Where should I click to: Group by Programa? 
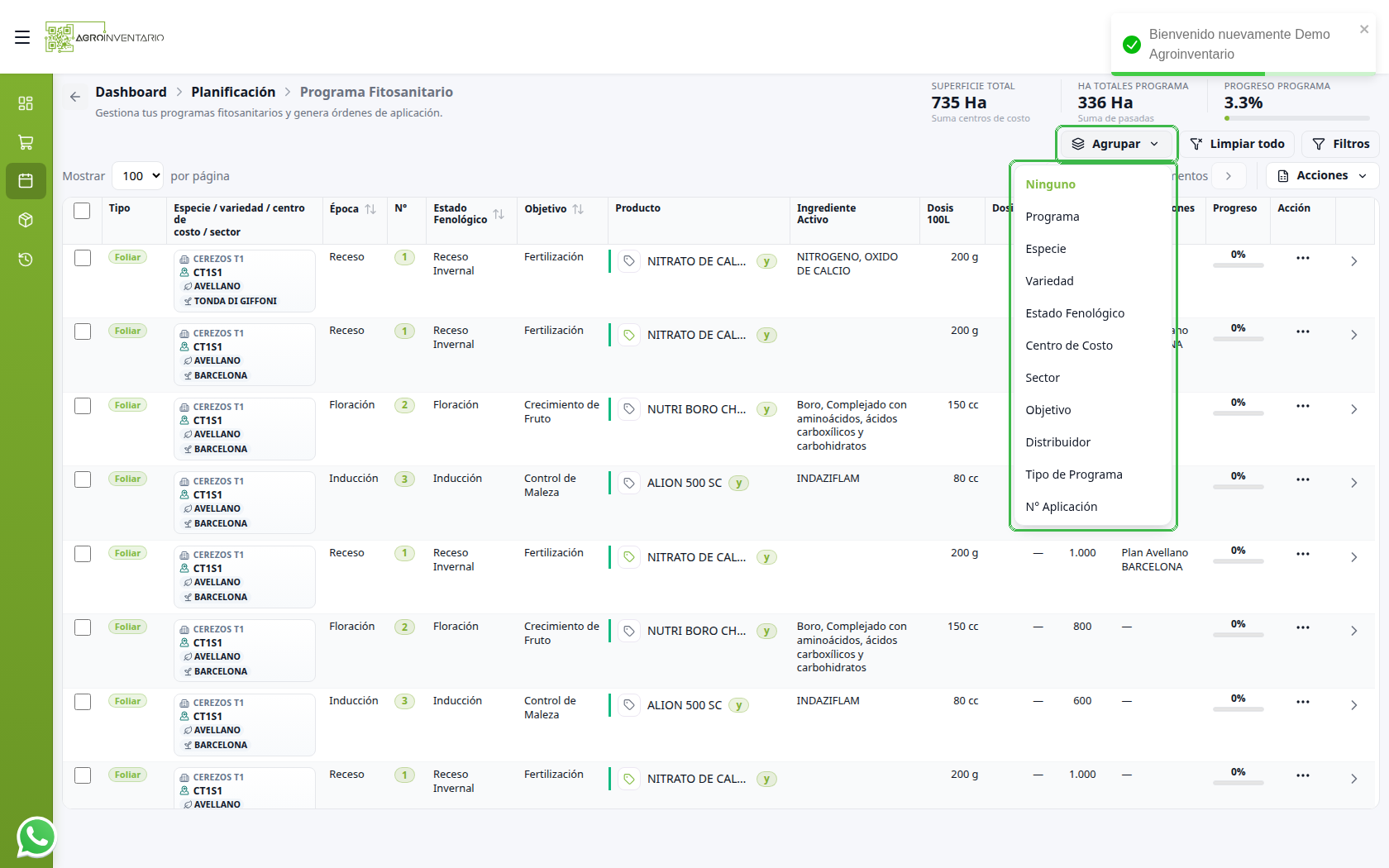click(x=1092, y=217)
